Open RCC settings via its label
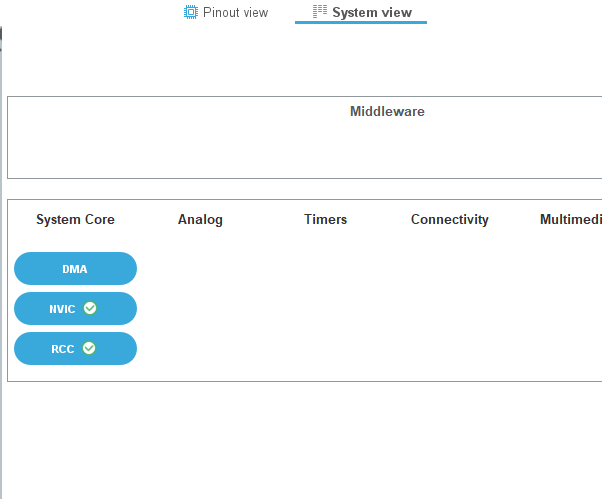 click(x=63, y=349)
